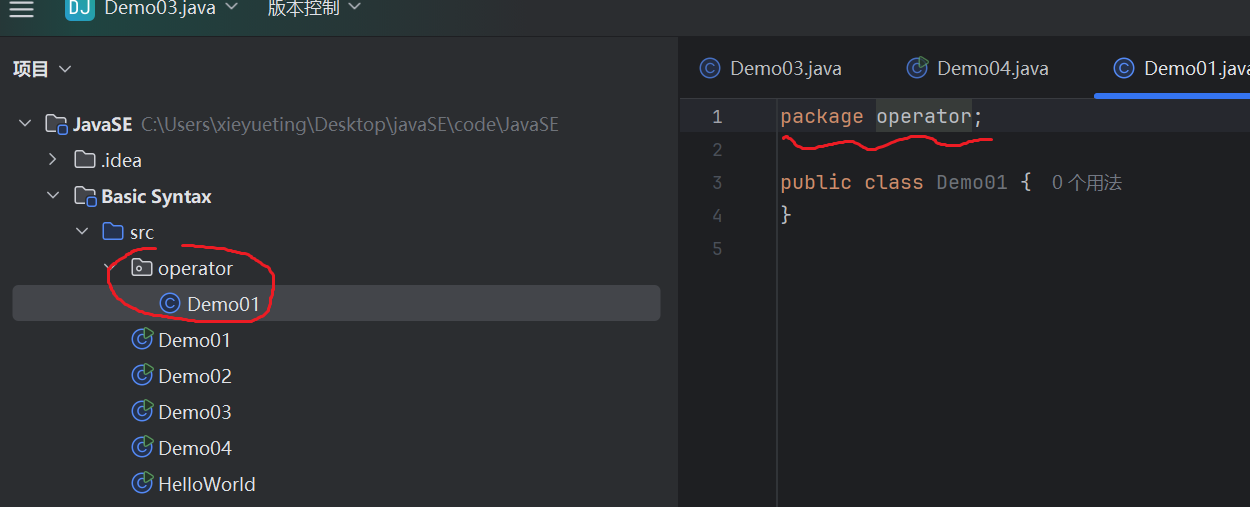Collapse the src folder chevron
Screen dimensions: 1250x507
[x=81, y=232]
